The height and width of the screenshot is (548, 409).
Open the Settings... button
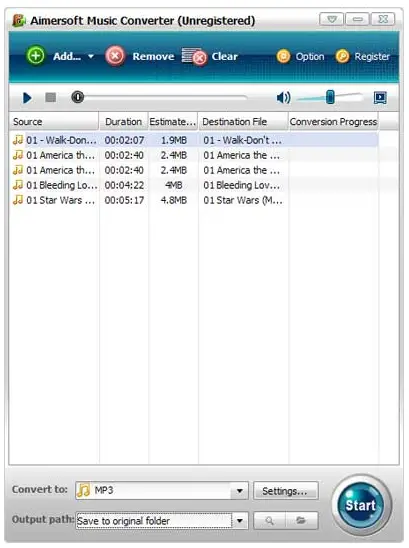(x=286, y=491)
